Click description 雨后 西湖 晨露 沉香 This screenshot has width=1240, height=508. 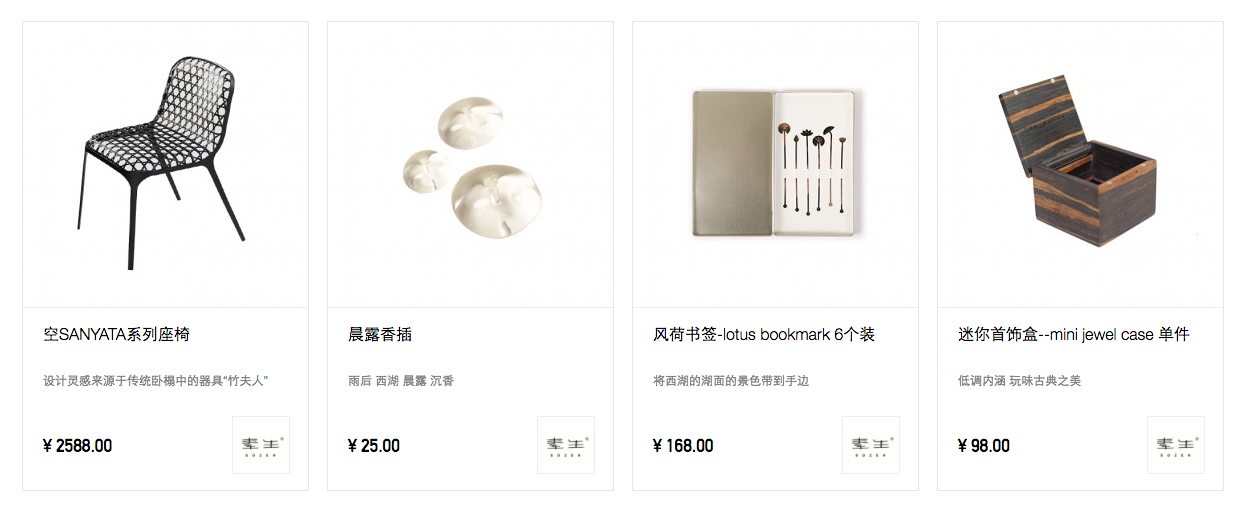point(401,381)
